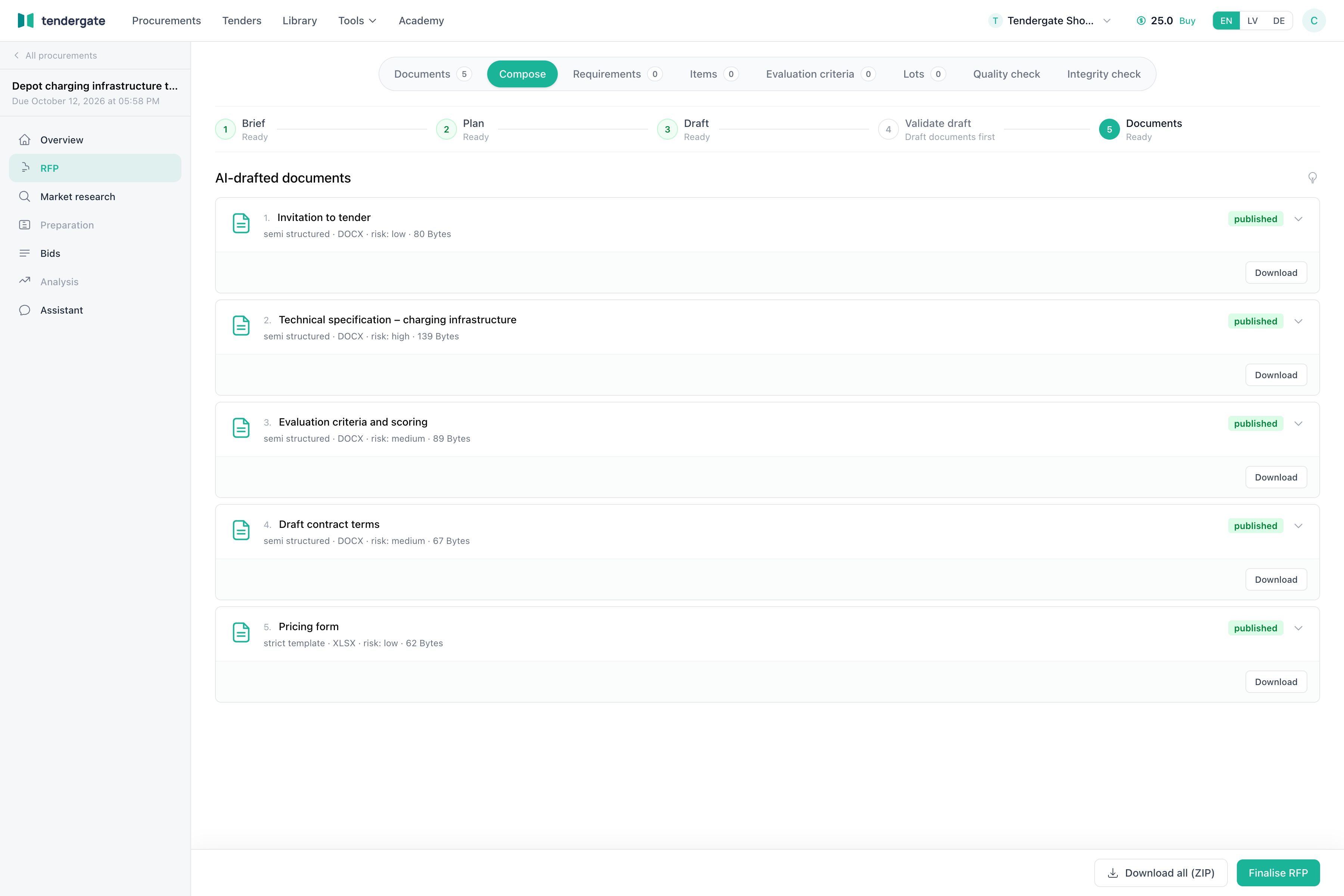Screen dimensions: 1344x896
Task: Open the Evaluation criteria tab
Action: 821,74
